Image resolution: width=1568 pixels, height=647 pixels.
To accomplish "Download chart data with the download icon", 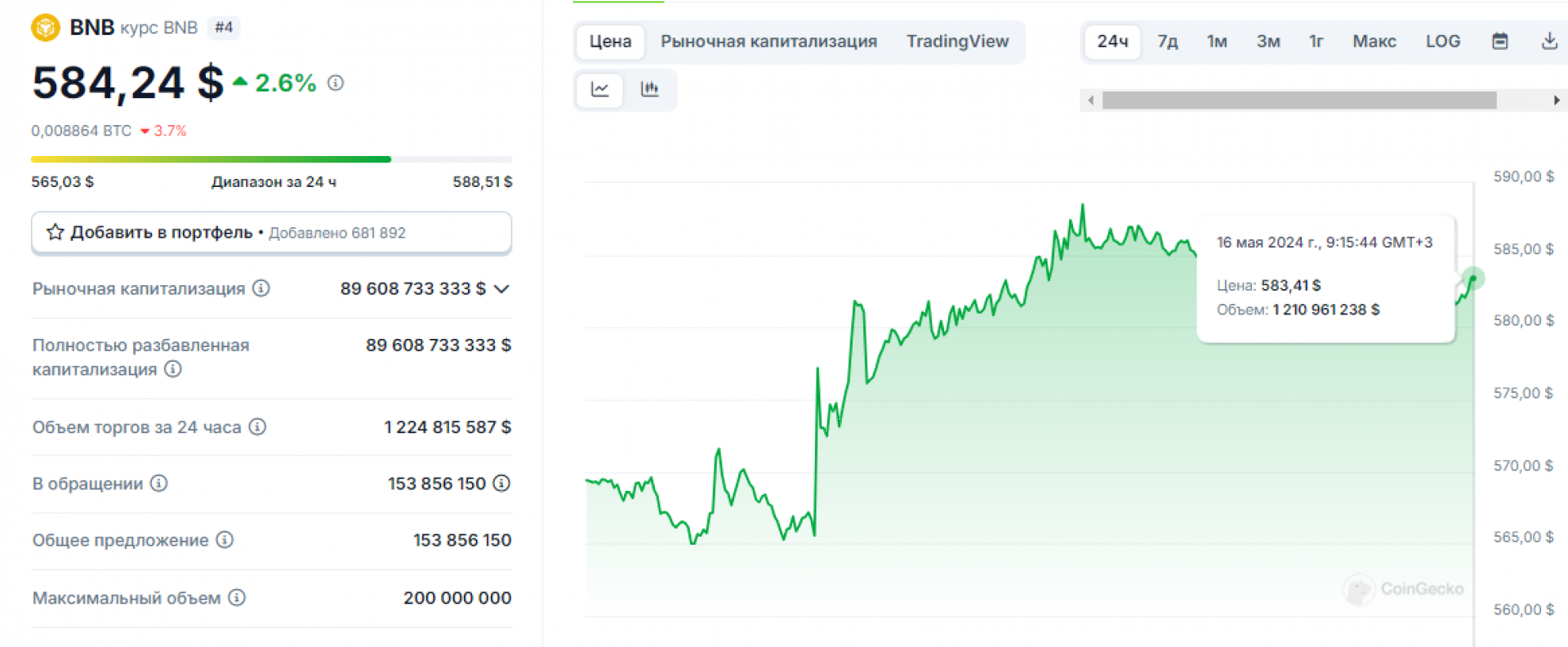I will tap(1548, 42).
